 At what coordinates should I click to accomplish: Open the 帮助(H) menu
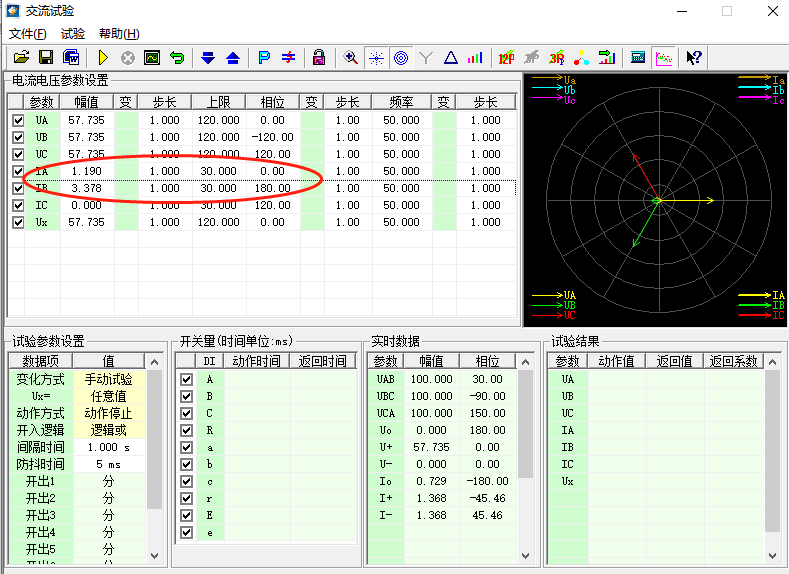click(119, 34)
